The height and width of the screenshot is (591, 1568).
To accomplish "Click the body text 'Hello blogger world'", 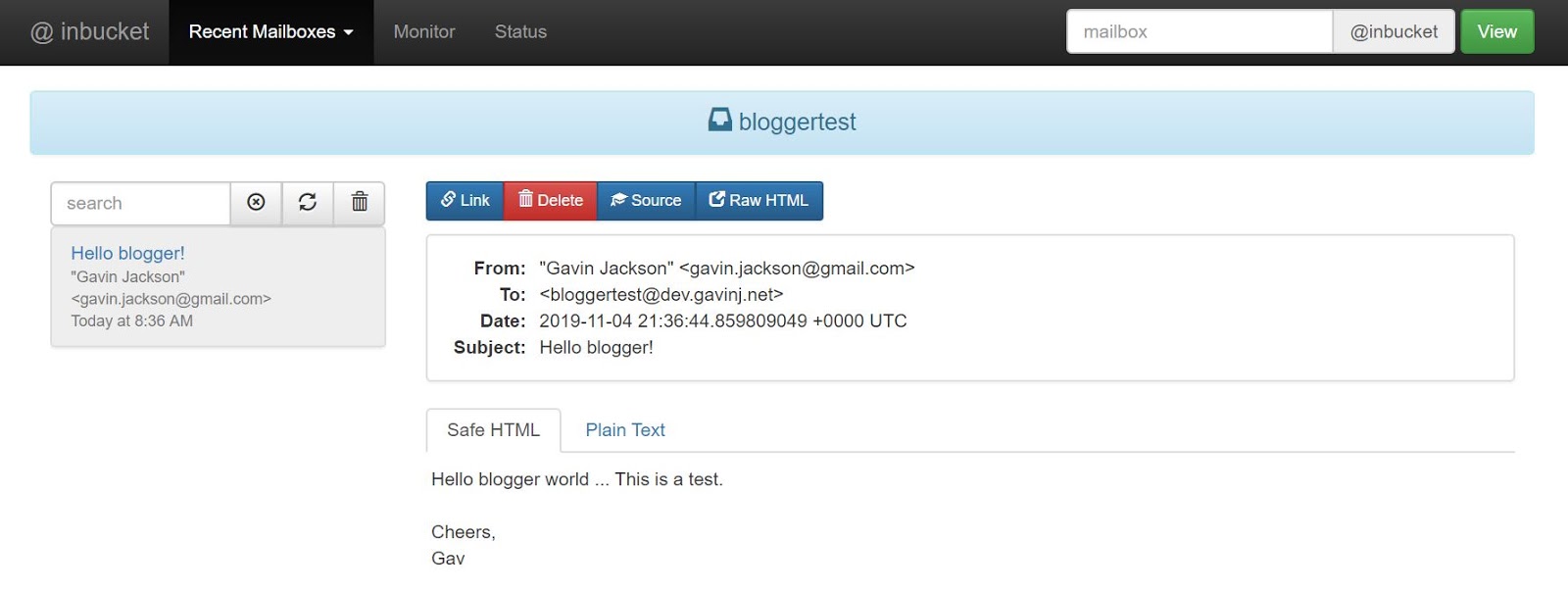I will [x=510, y=479].
